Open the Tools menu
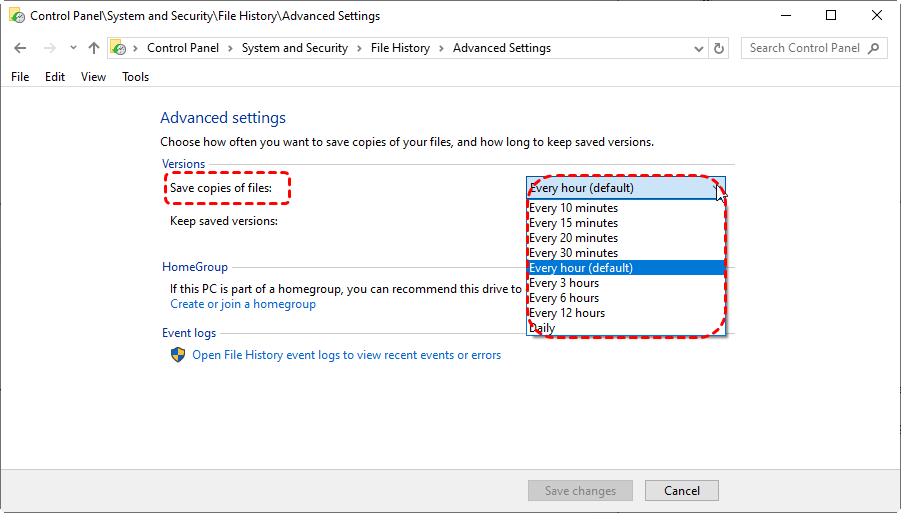Viewport: 901px width, 513px height. pos(135,77)
